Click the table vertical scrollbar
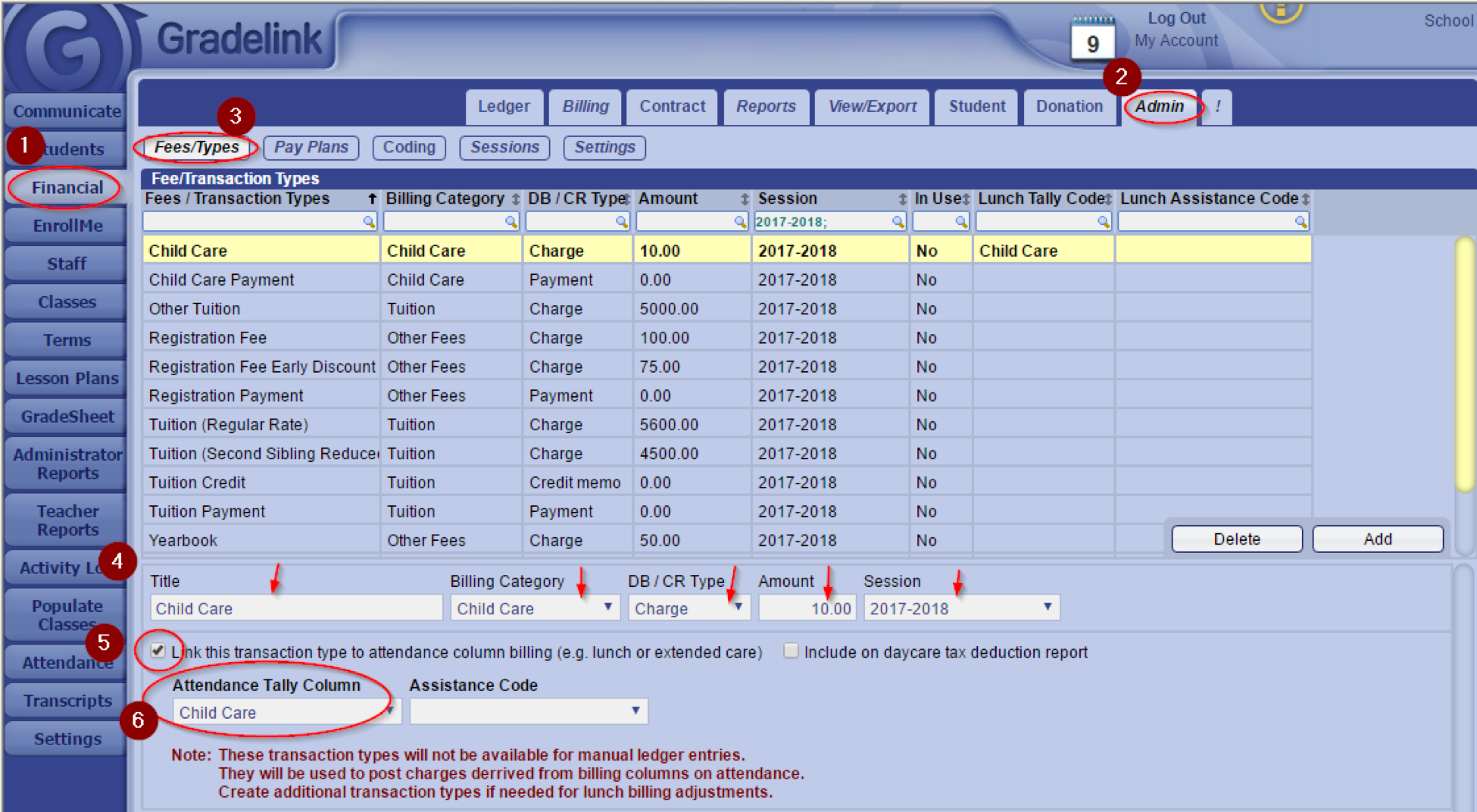Screen dimensions: 1477x812 [1465, 364]
